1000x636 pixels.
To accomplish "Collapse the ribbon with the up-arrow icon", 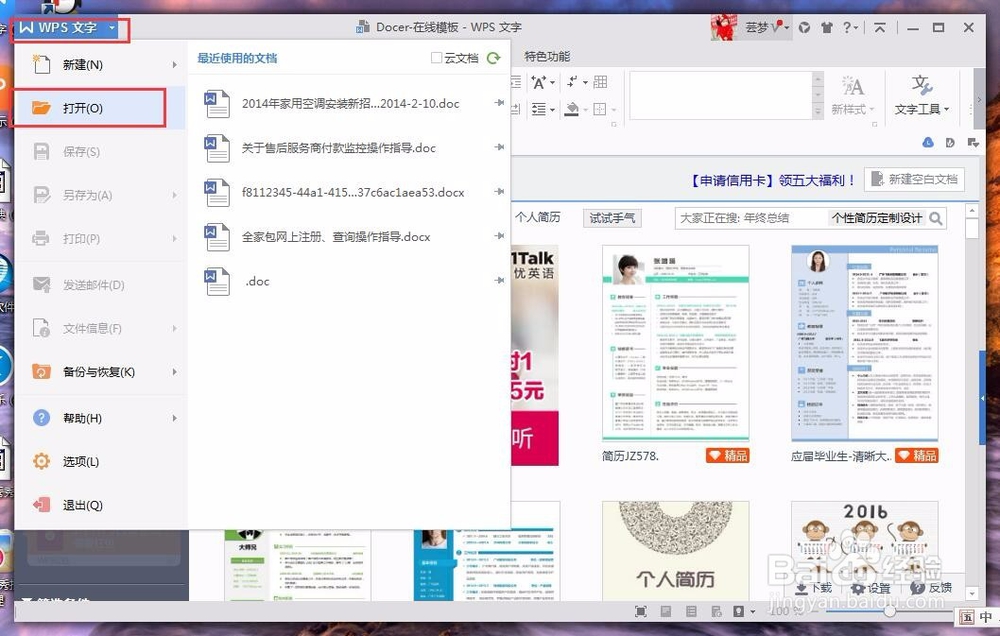I will coord(879,27).
